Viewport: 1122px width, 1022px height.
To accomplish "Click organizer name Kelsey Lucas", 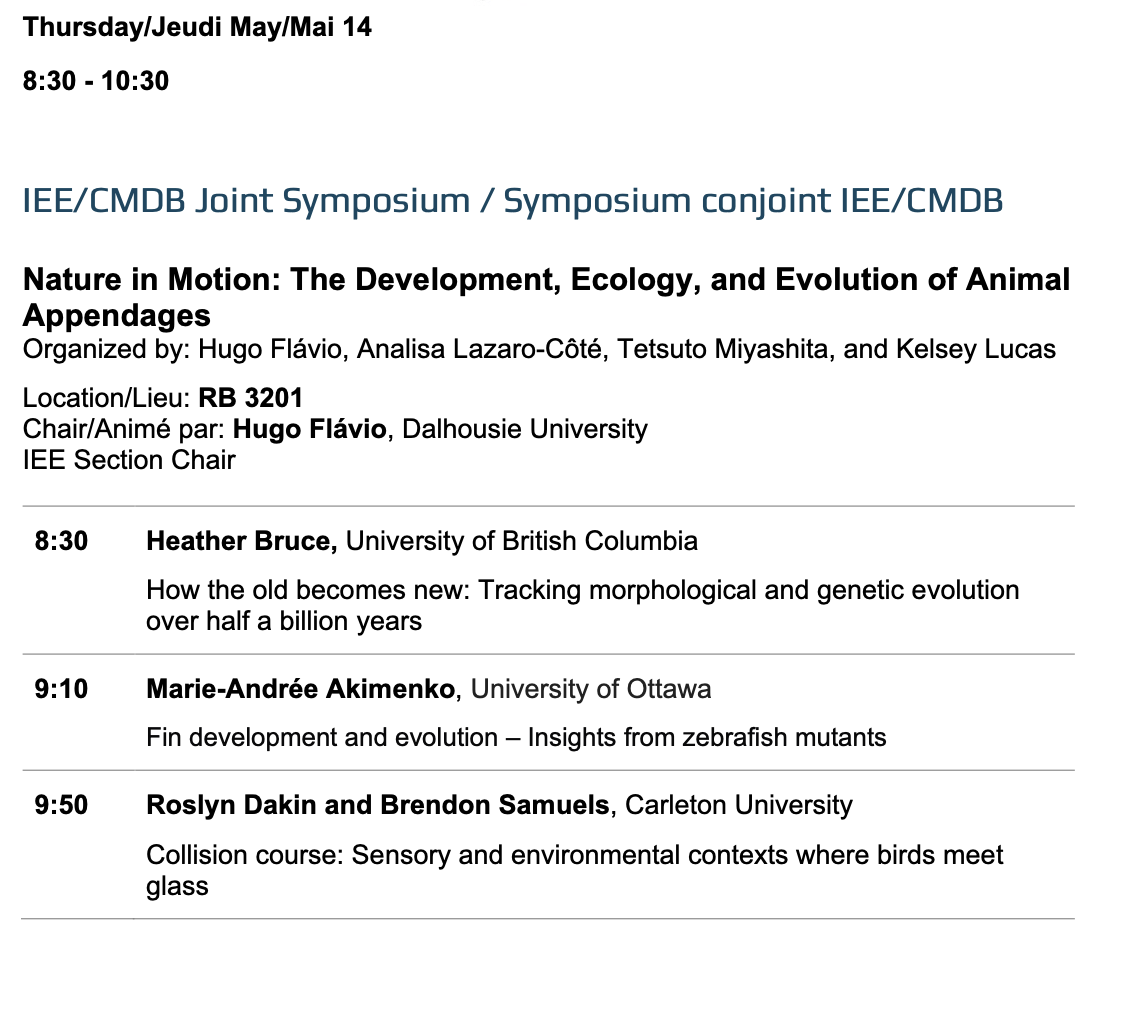I will coord(976,349).
